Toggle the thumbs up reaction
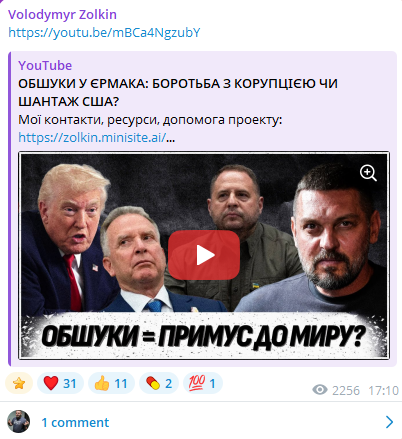This screenshot has height=439, width=402. click(x=111, y=383)
